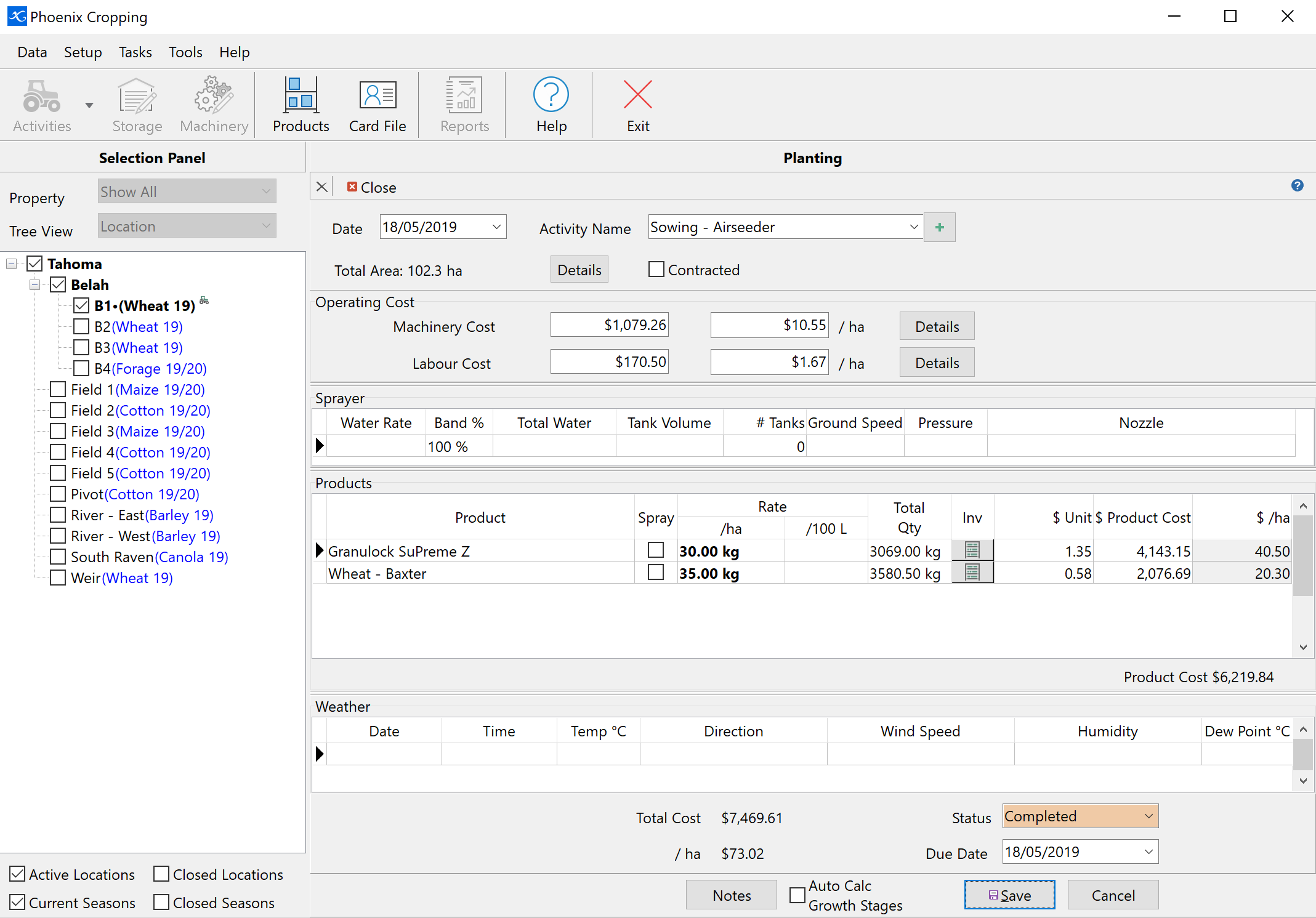
Task: Enable the Contracted checkbox
Action: 656,270
